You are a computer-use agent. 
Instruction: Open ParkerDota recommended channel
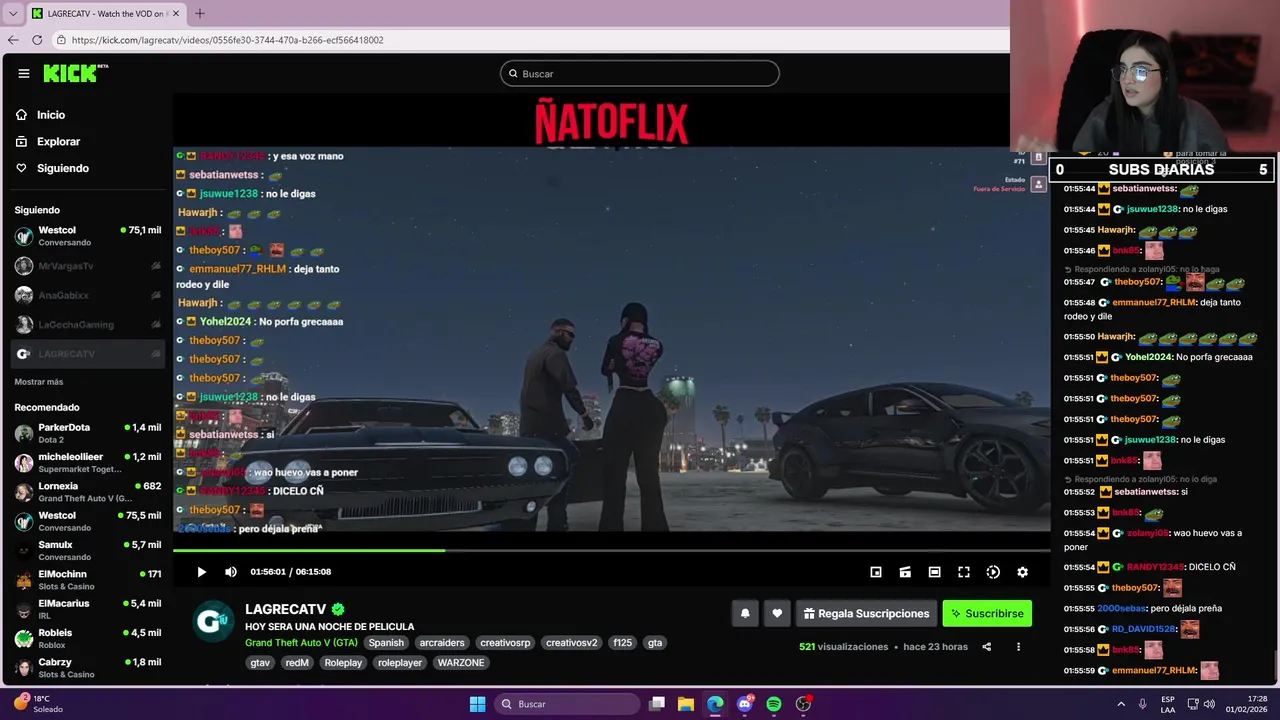pyautogui.click(x=88, y=433)
